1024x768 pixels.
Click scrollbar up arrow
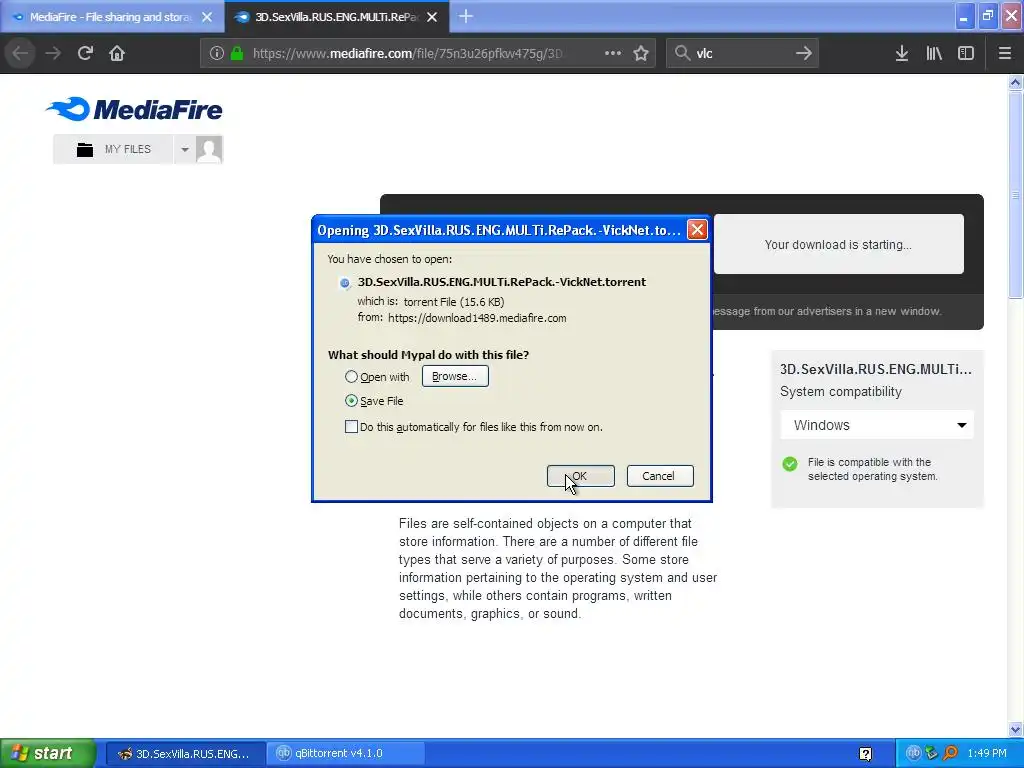tap(1015, 82)
